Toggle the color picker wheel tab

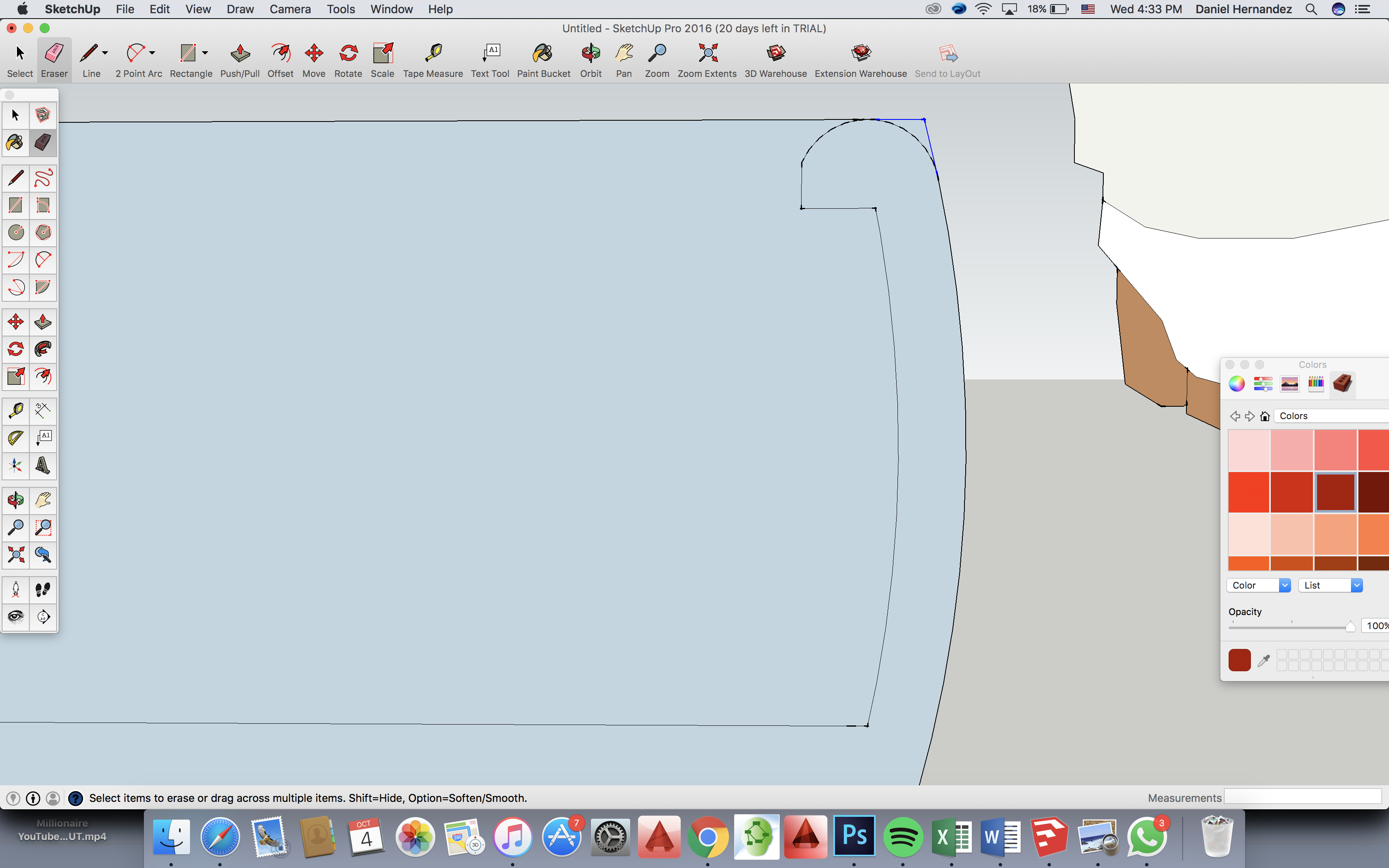[1237, 383]
